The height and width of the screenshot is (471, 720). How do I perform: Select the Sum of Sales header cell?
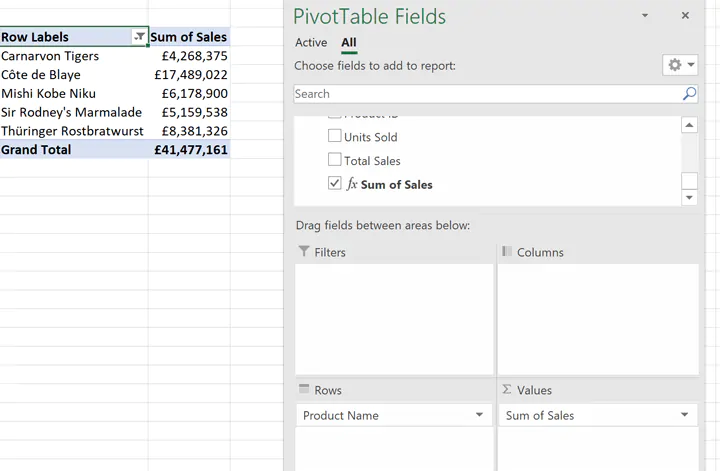pos(189,37)
